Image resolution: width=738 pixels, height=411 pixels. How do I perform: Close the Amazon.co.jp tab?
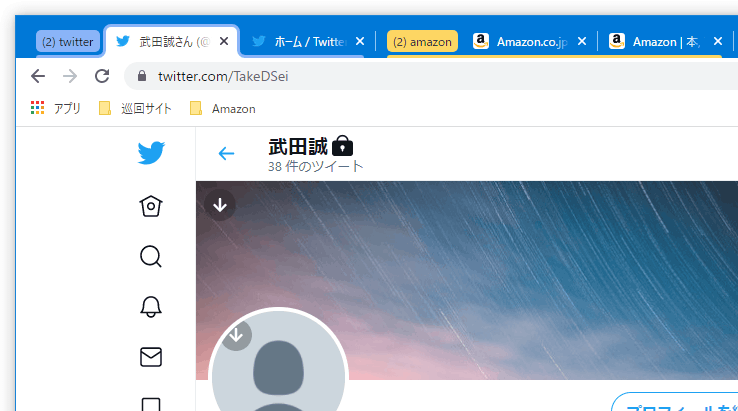coord(582,41)
